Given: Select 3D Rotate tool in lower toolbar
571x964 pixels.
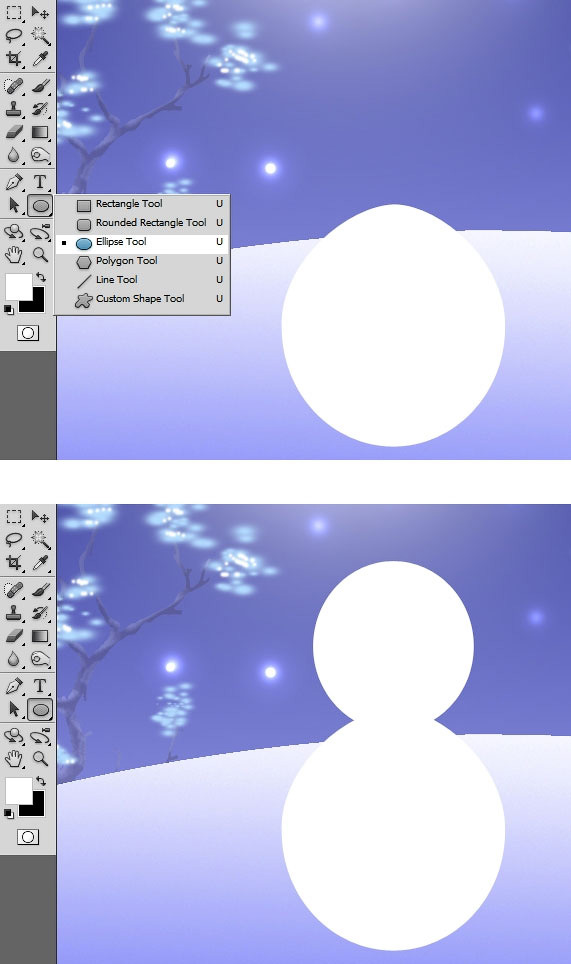Looking at the screenshot, I should pyautogui.click(x=14, y=737).
